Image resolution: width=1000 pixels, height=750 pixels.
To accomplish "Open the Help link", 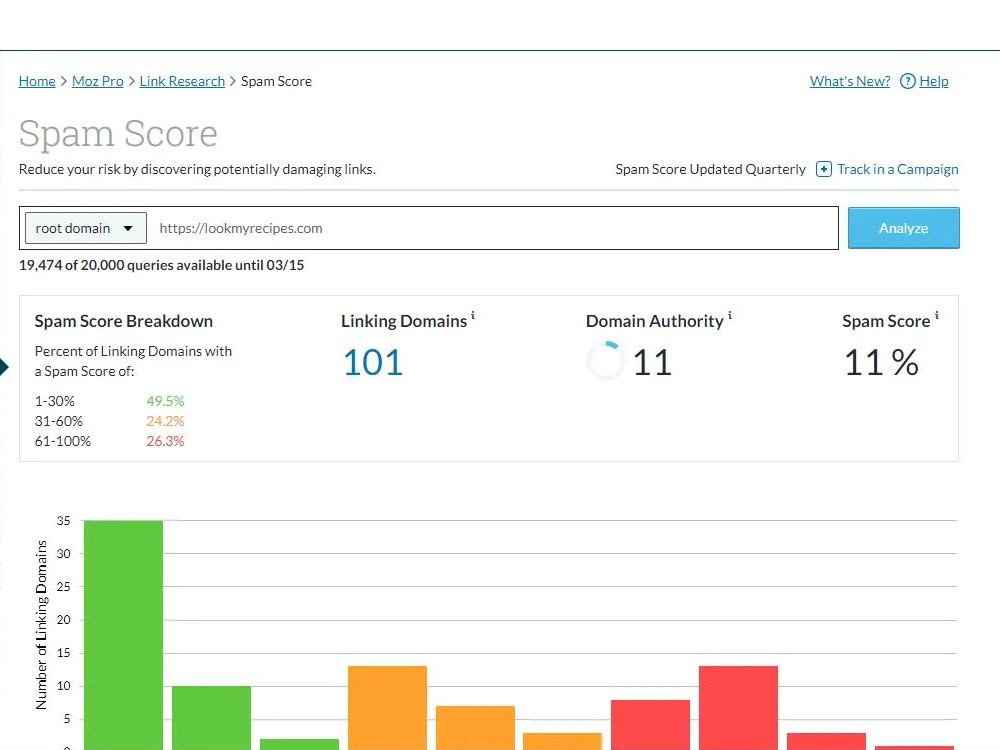I will click(x=934, y=81).
